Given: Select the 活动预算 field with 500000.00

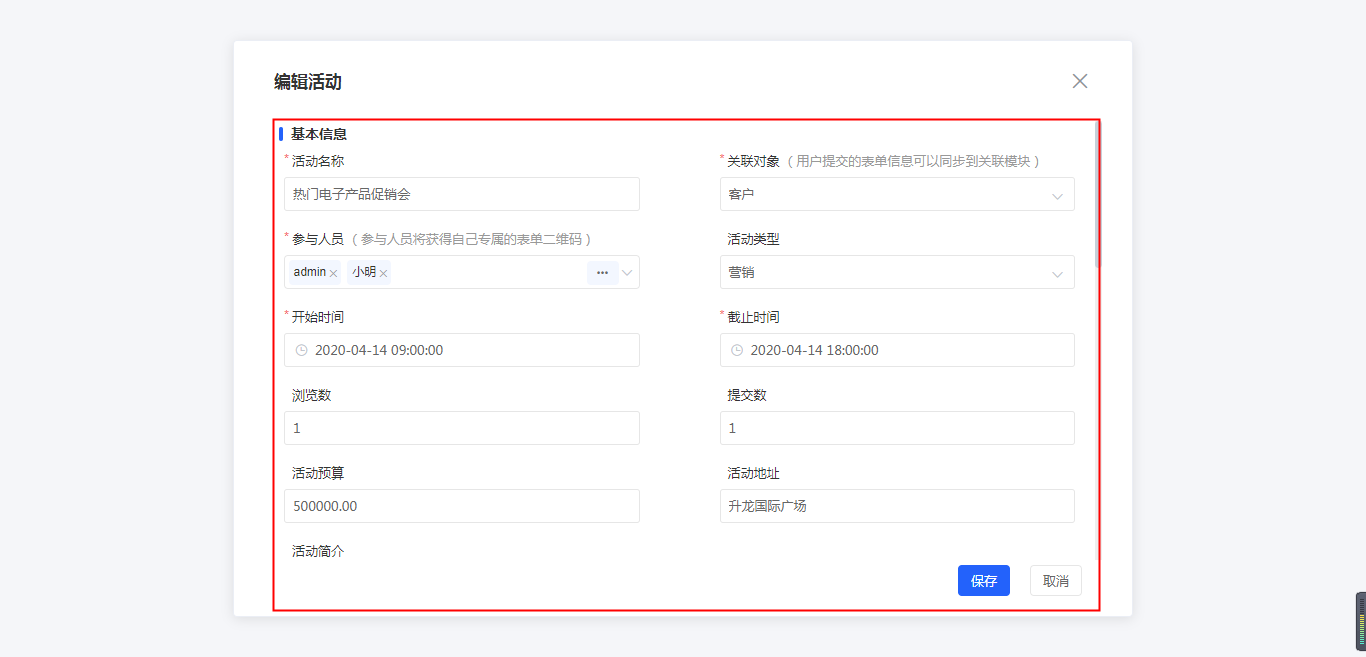Looking at the screenshot, I should pos(461,506).
